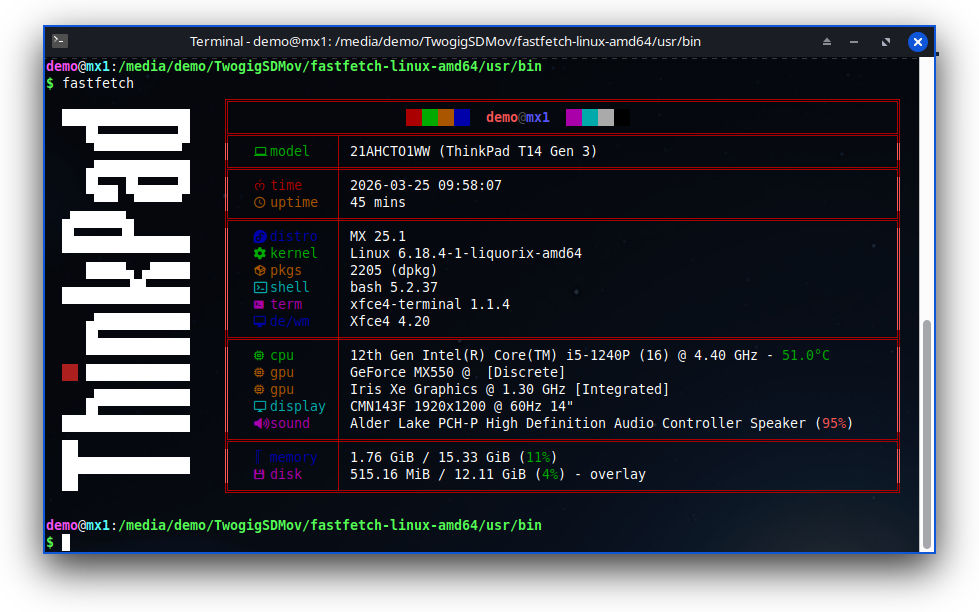979x612 pixels.
Task: Click the chip icon beside cpu
Action: coord(259,355)
